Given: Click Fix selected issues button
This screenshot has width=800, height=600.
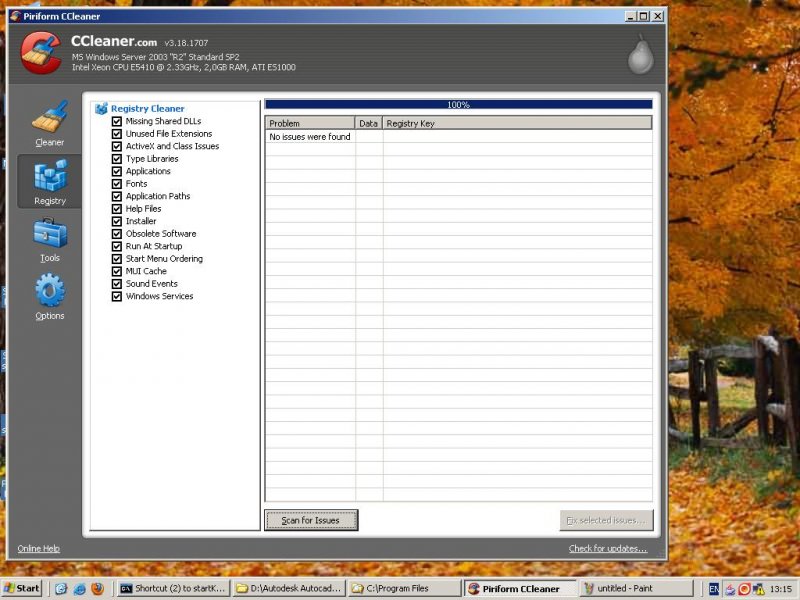Looking at the screenshot, I should [x=606, y=520].
